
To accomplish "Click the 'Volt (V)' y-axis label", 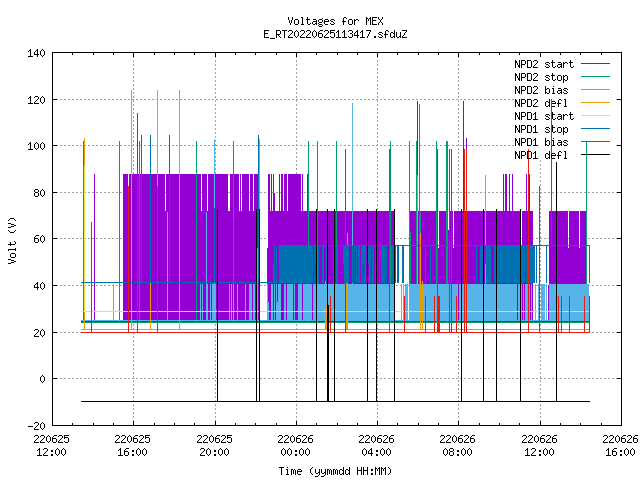I will (x=12, y=240).
